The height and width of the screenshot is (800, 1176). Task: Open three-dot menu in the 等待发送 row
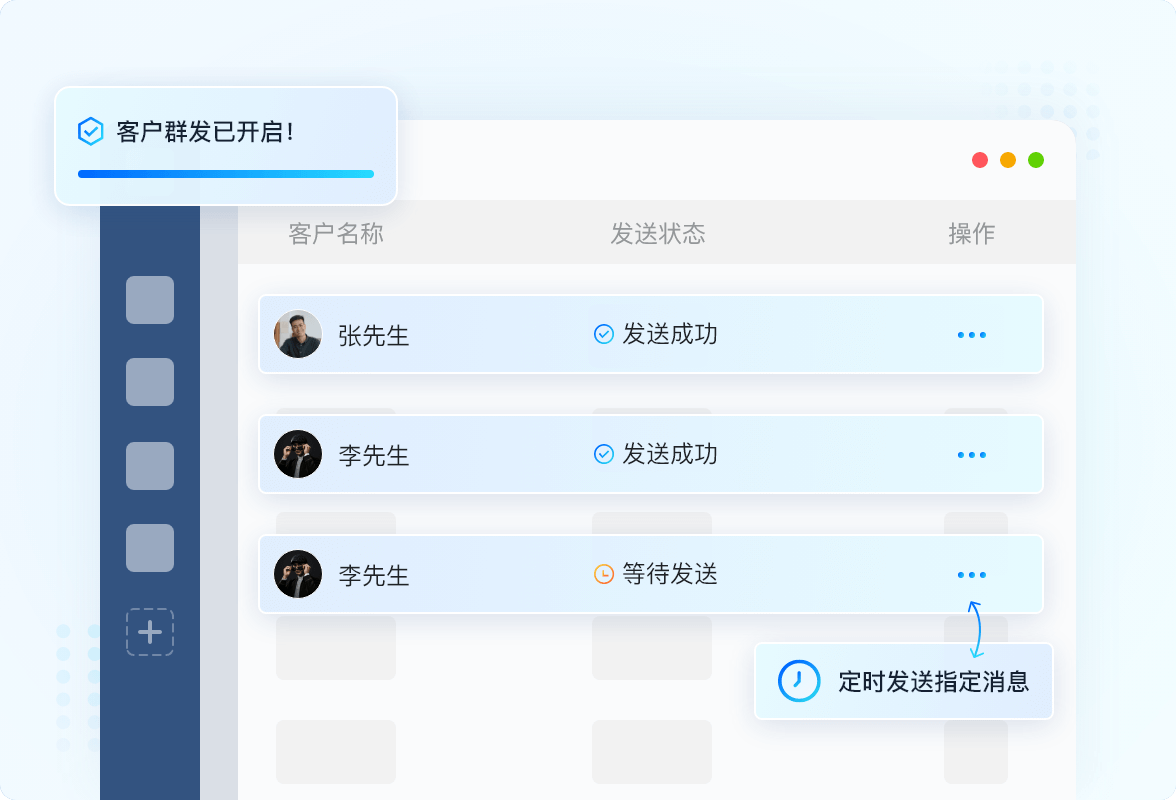pyautogui.click(x=971, y=575)
